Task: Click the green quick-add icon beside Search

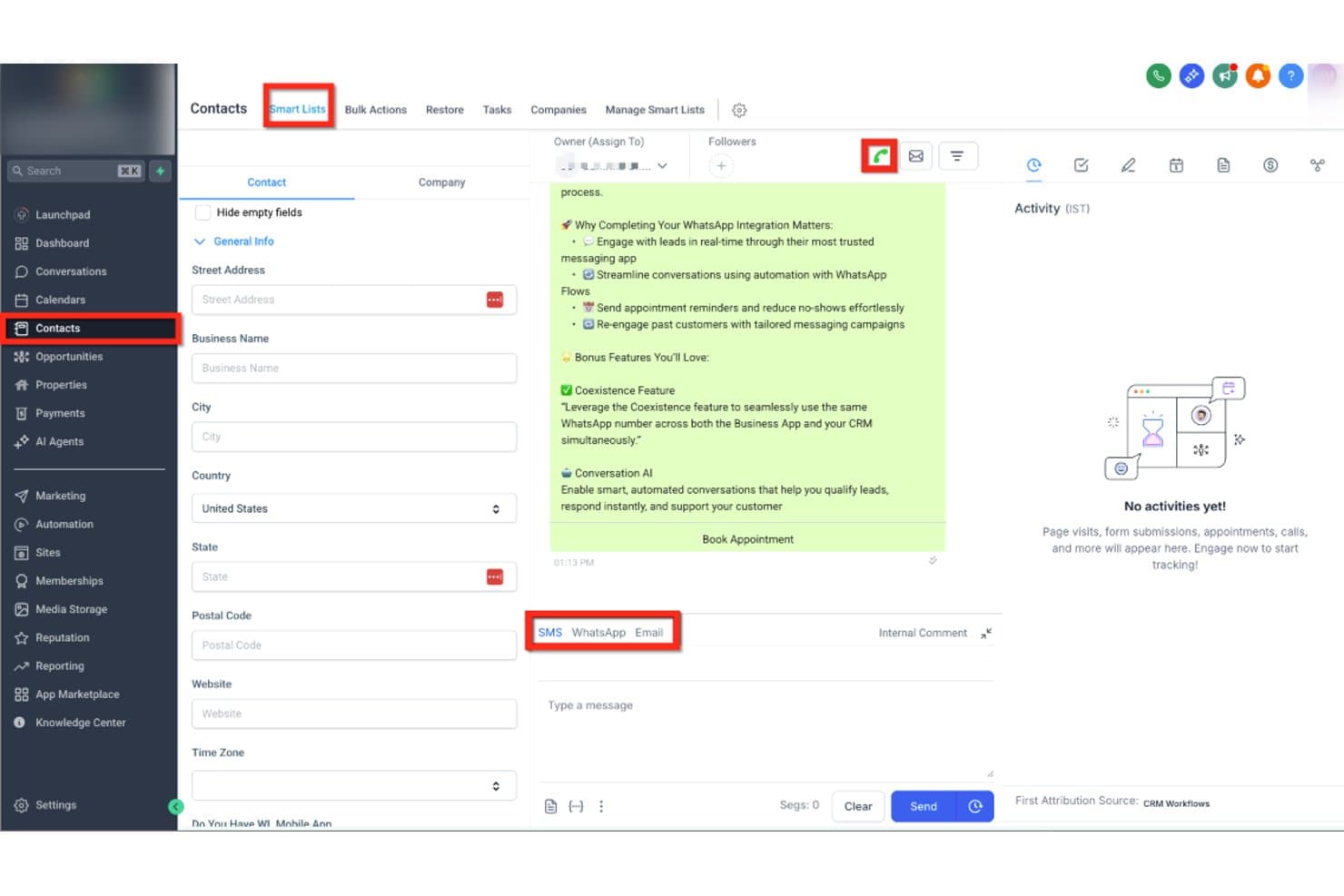Action: (161, 171)
